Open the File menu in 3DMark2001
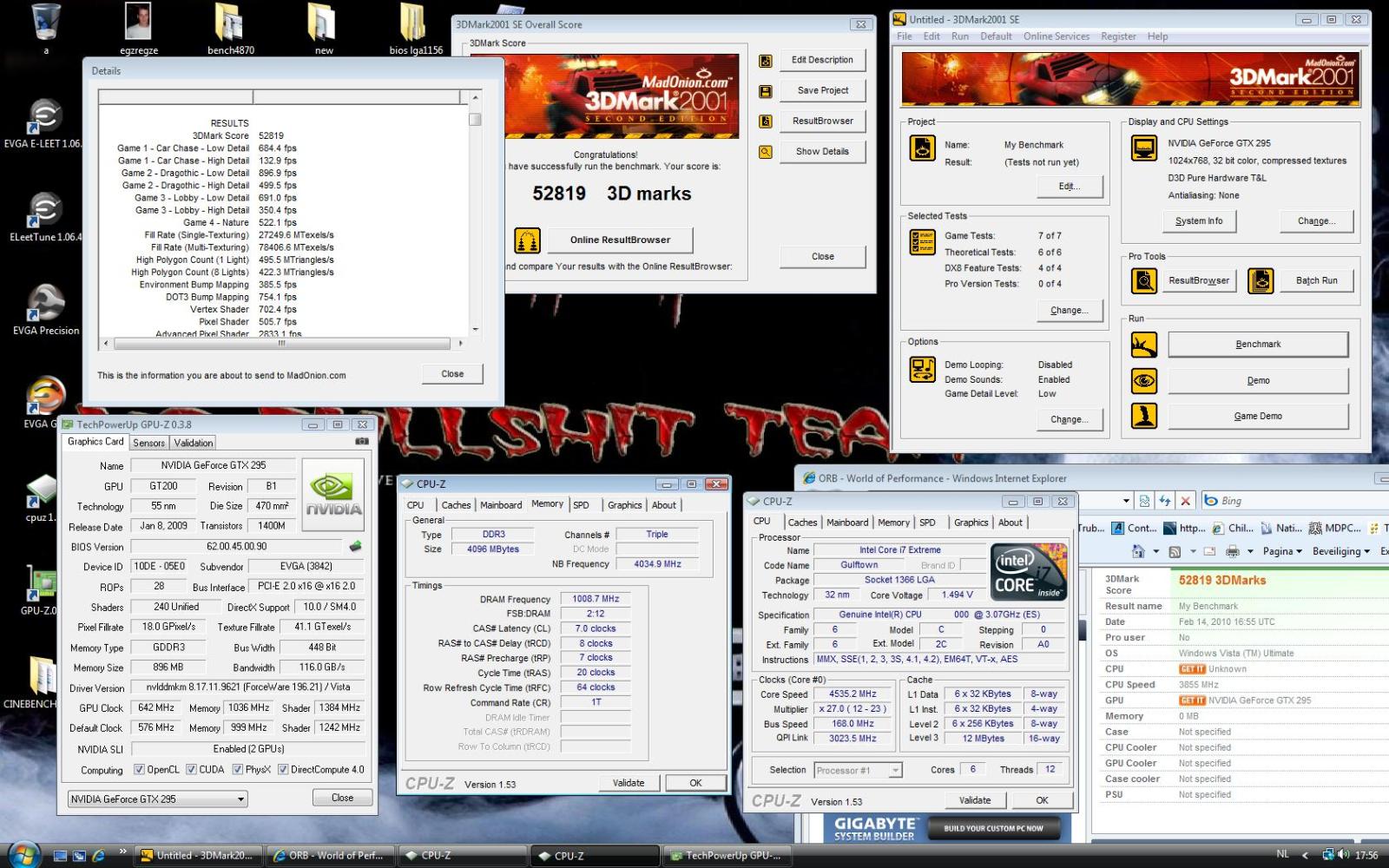 click(x=904, y=36)
